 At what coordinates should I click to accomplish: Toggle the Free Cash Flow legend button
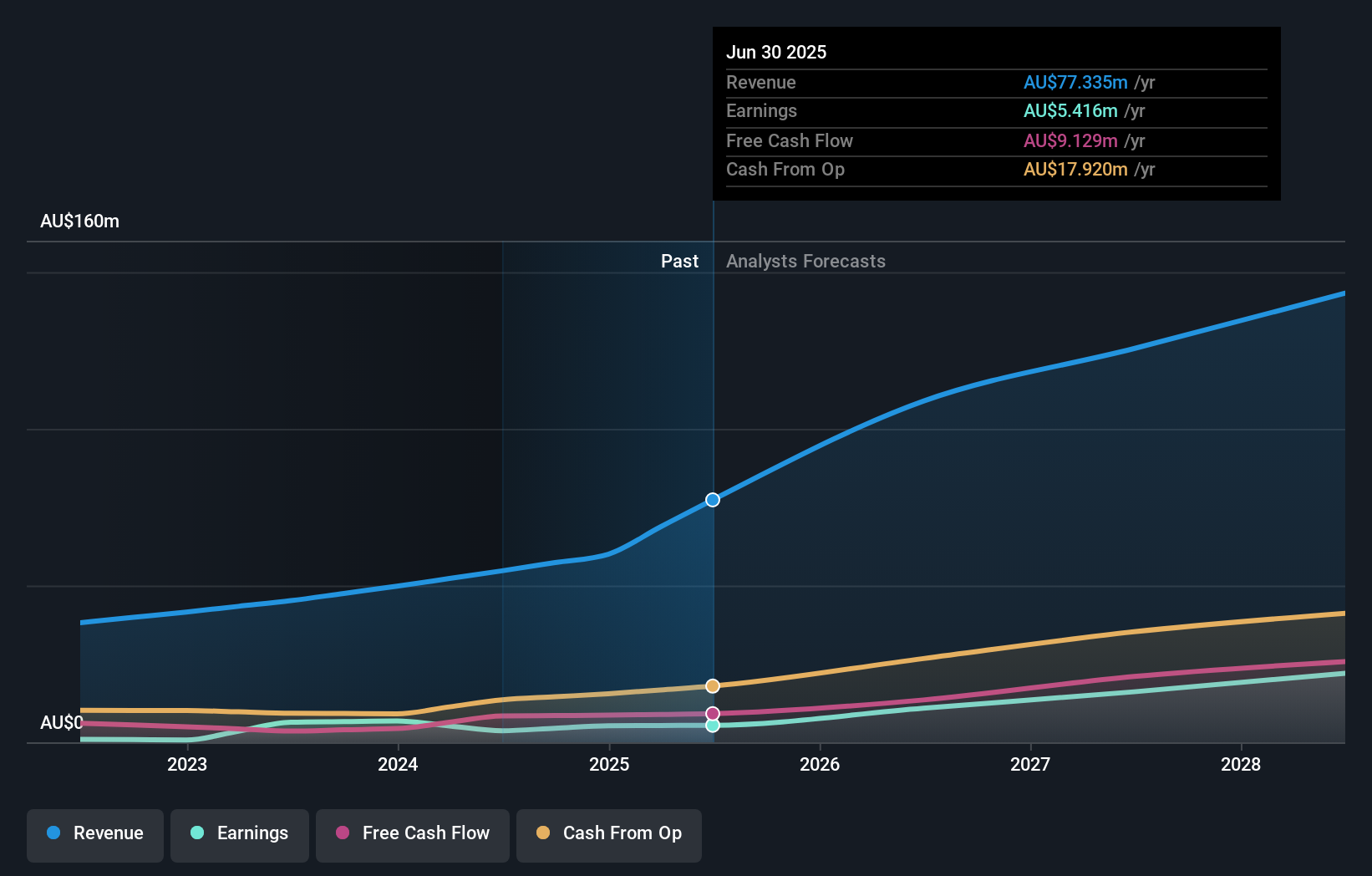click(413, 835)
